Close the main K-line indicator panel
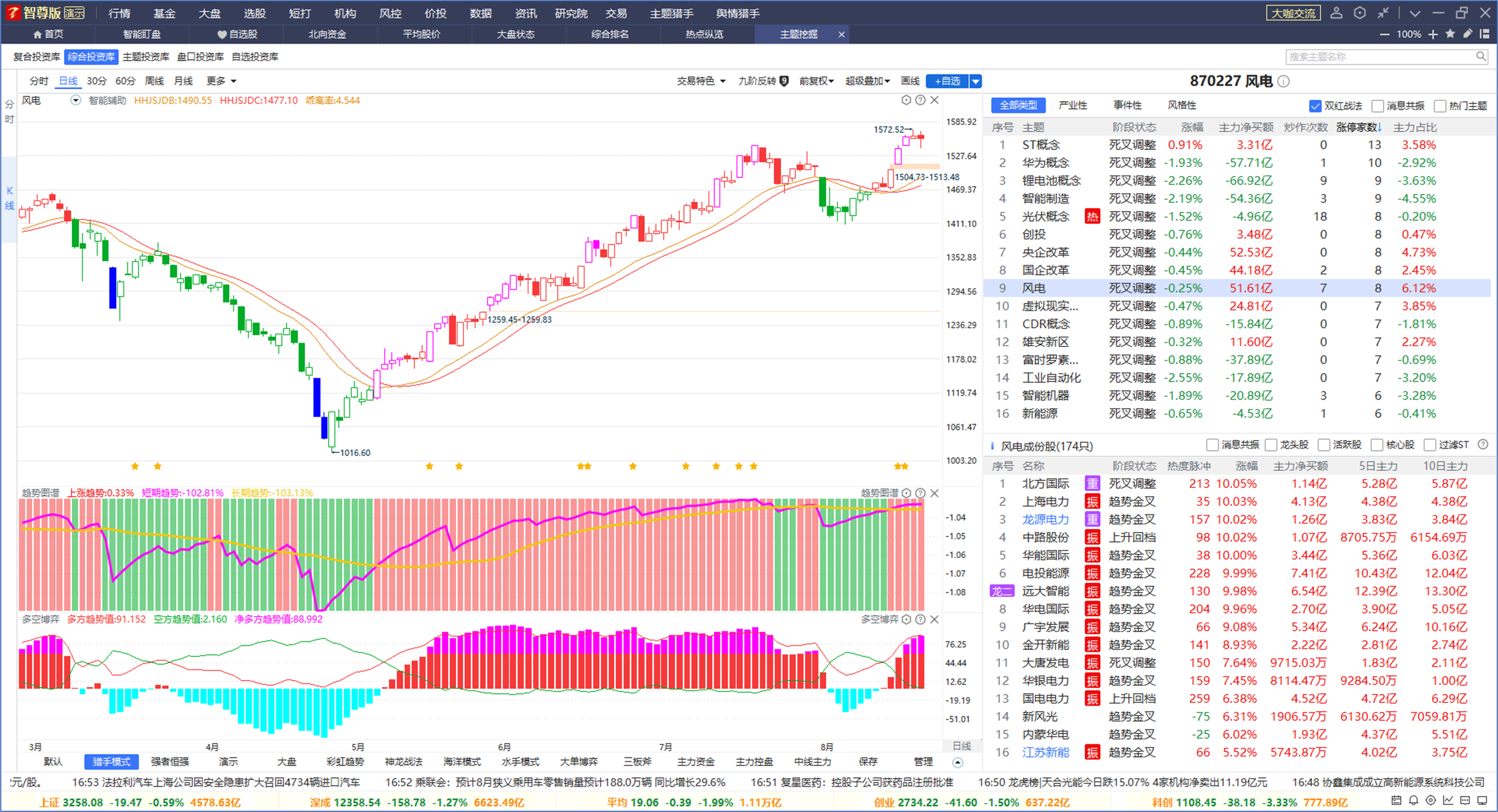Viewport: 1498px width, 812px height. (x=935, y=100)
